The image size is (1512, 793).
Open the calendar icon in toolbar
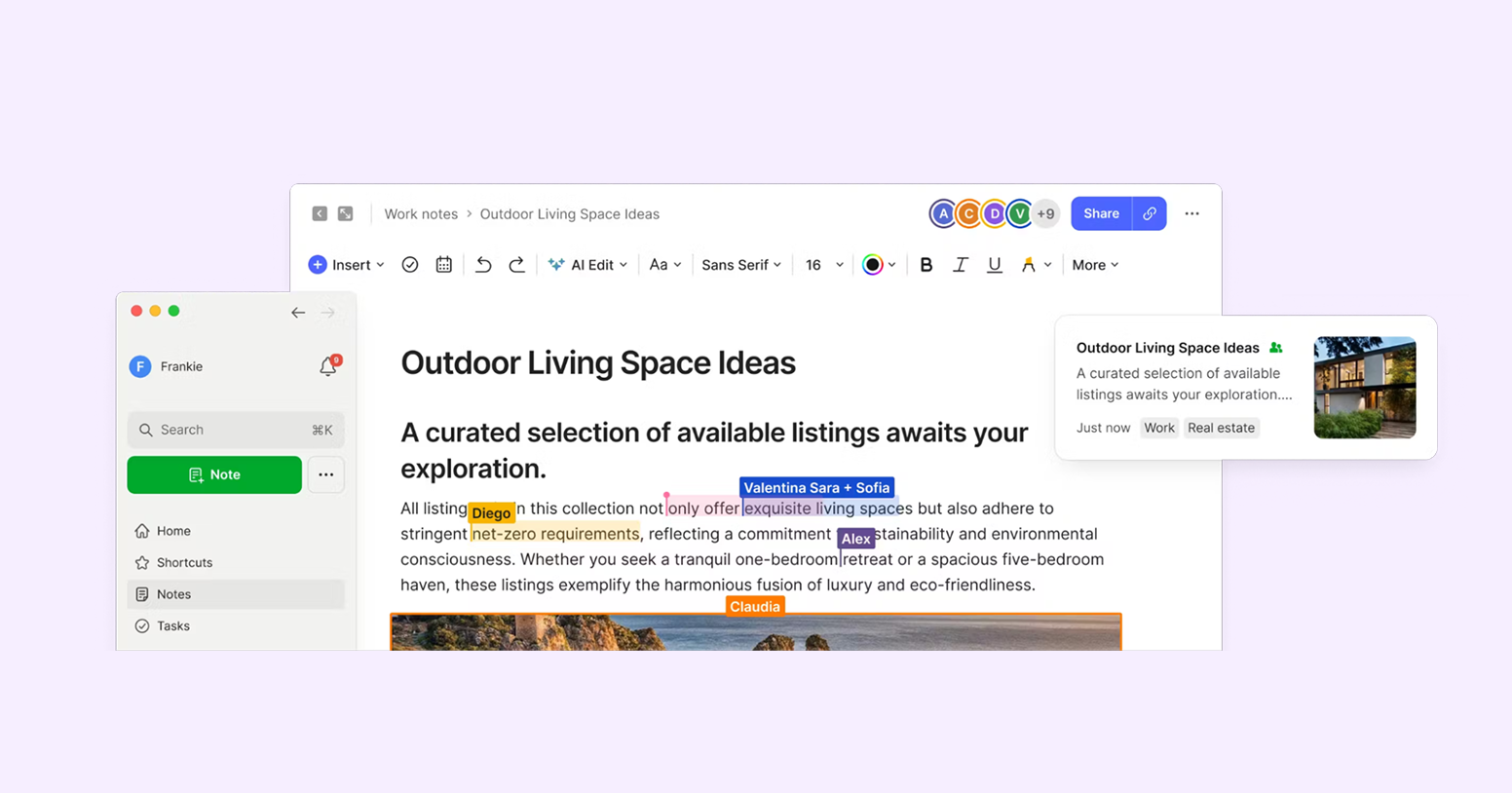(444, 265)
